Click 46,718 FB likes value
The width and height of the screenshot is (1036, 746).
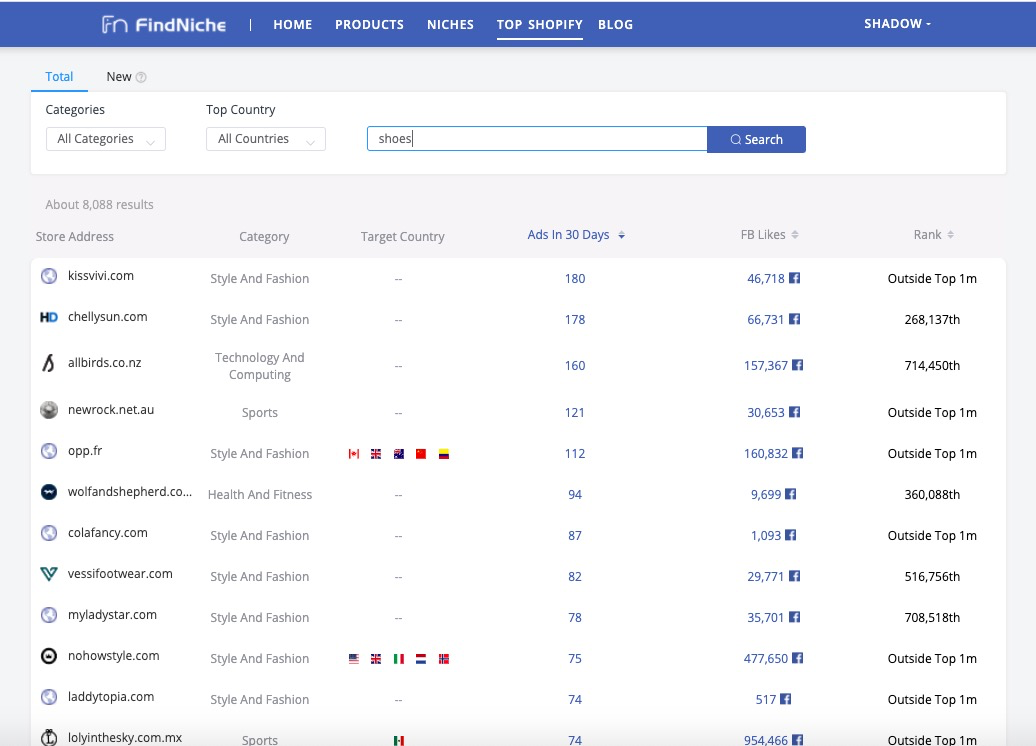[x=765, y=278]
